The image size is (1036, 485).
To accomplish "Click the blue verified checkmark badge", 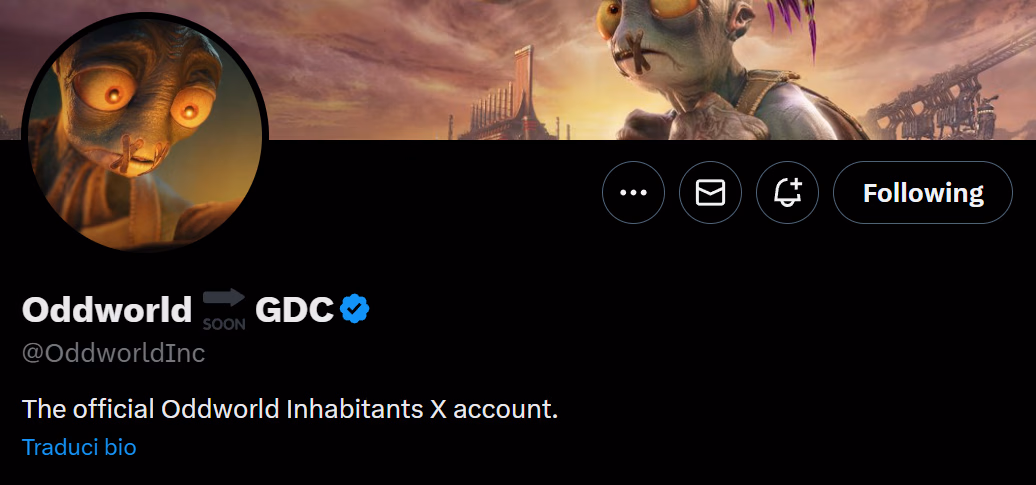I will click(x=355, y=309).
